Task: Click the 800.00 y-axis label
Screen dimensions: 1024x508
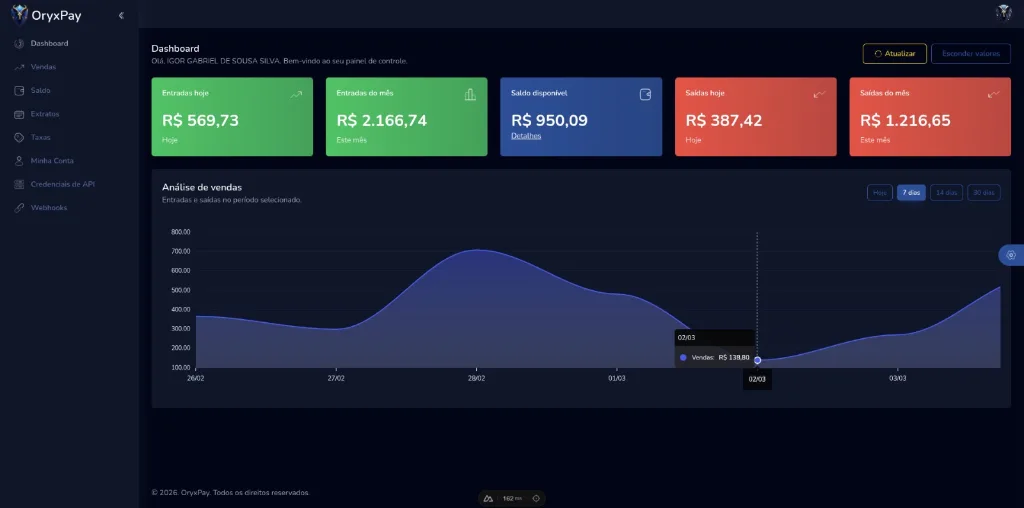Action: point(181,231)
